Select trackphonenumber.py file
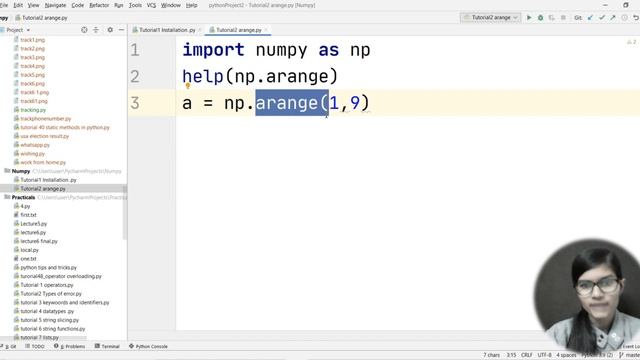 tap(45, 119)
